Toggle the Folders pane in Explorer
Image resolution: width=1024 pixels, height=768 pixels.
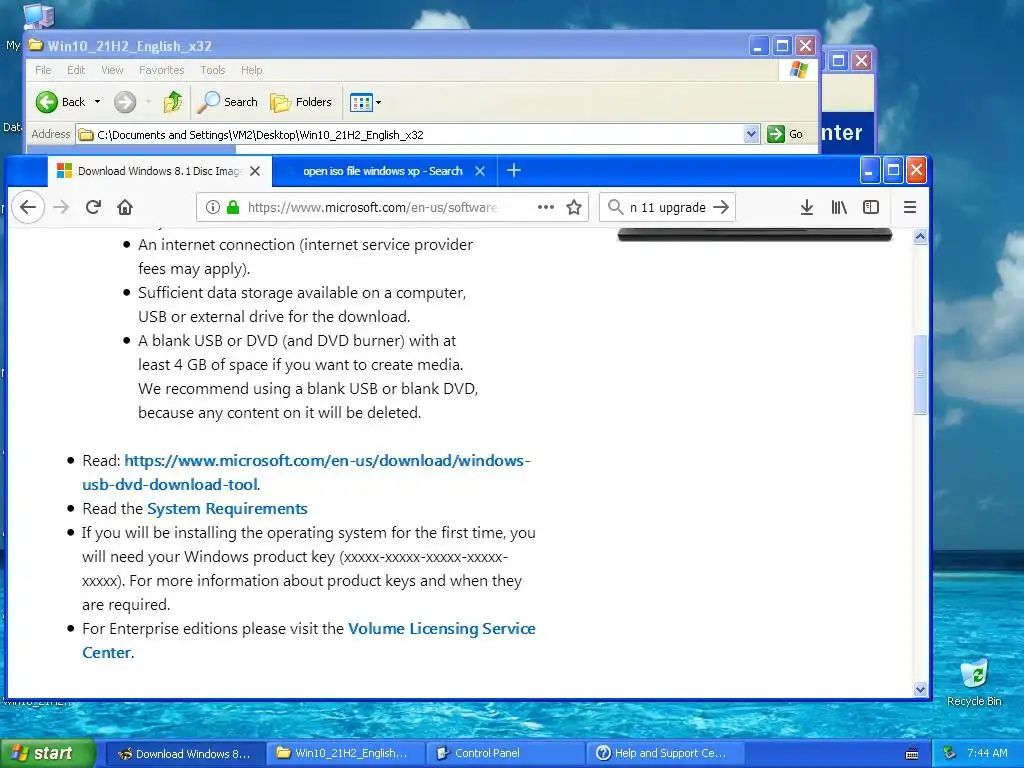[301, 102]
